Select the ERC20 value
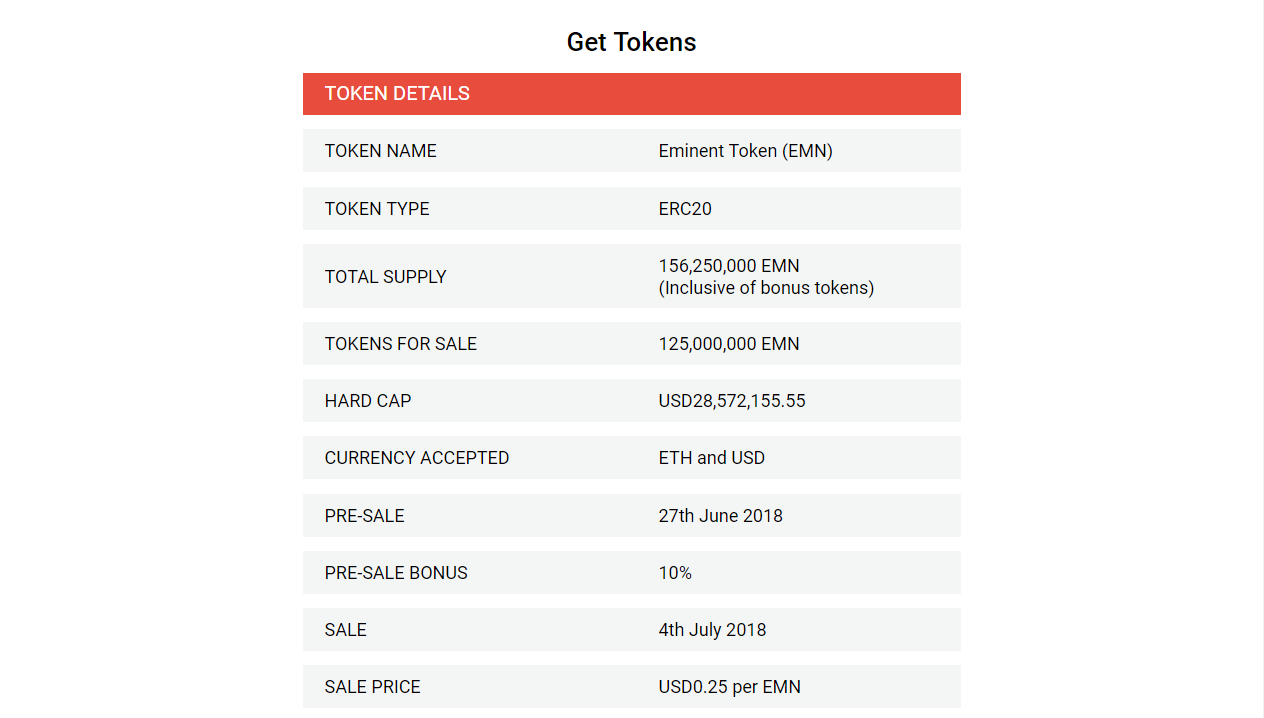Viewport: 1264px width, 718px height. tap(685, 209)
